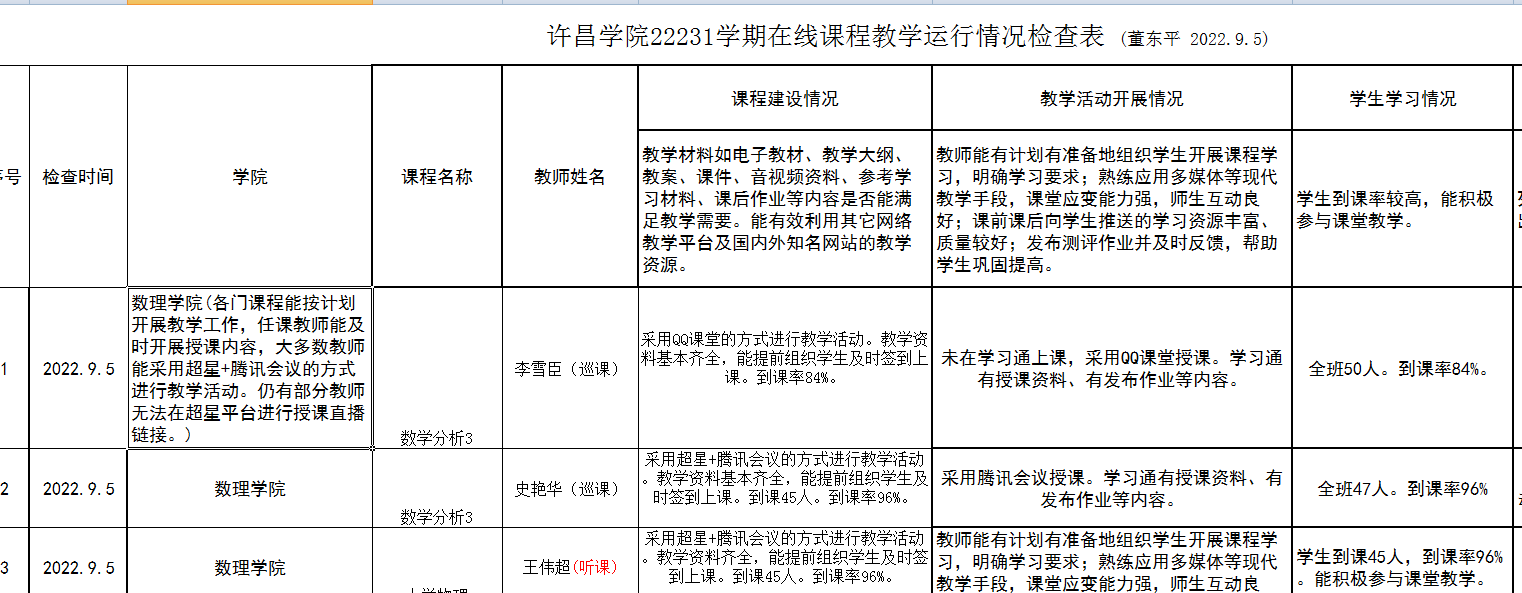
Task: Select the criteria cell starting with 教学材料如电子教材
Action: pyautogui.click(x=785, y=210)
